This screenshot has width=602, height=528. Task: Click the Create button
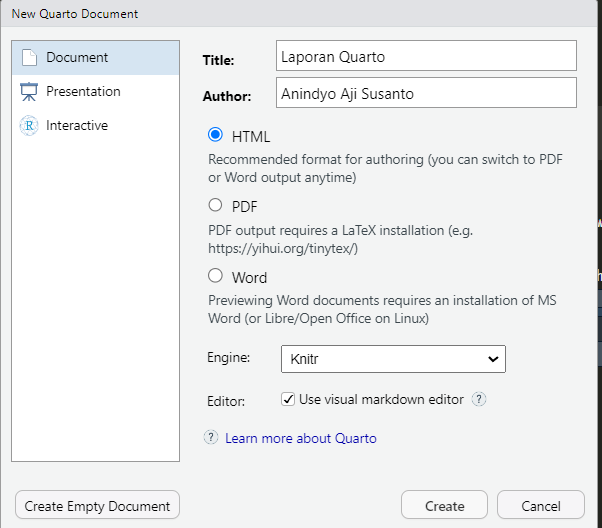point(445,505)
